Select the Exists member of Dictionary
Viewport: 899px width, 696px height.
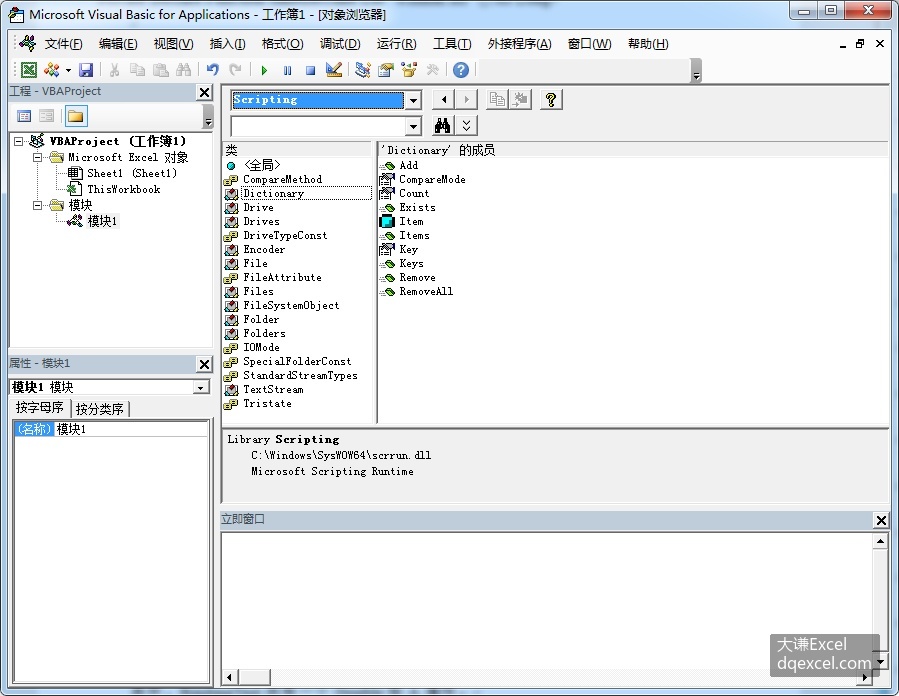click(x=417, y=208)
